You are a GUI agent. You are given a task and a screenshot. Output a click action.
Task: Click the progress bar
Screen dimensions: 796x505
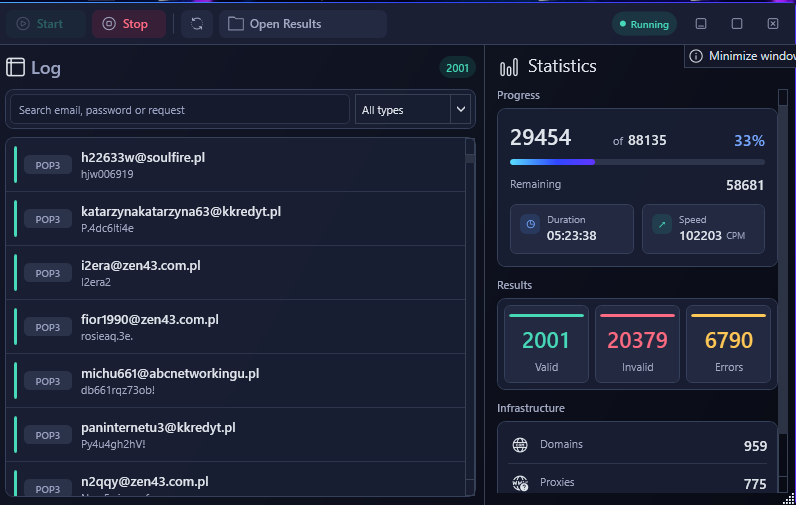tap(637, 162)
